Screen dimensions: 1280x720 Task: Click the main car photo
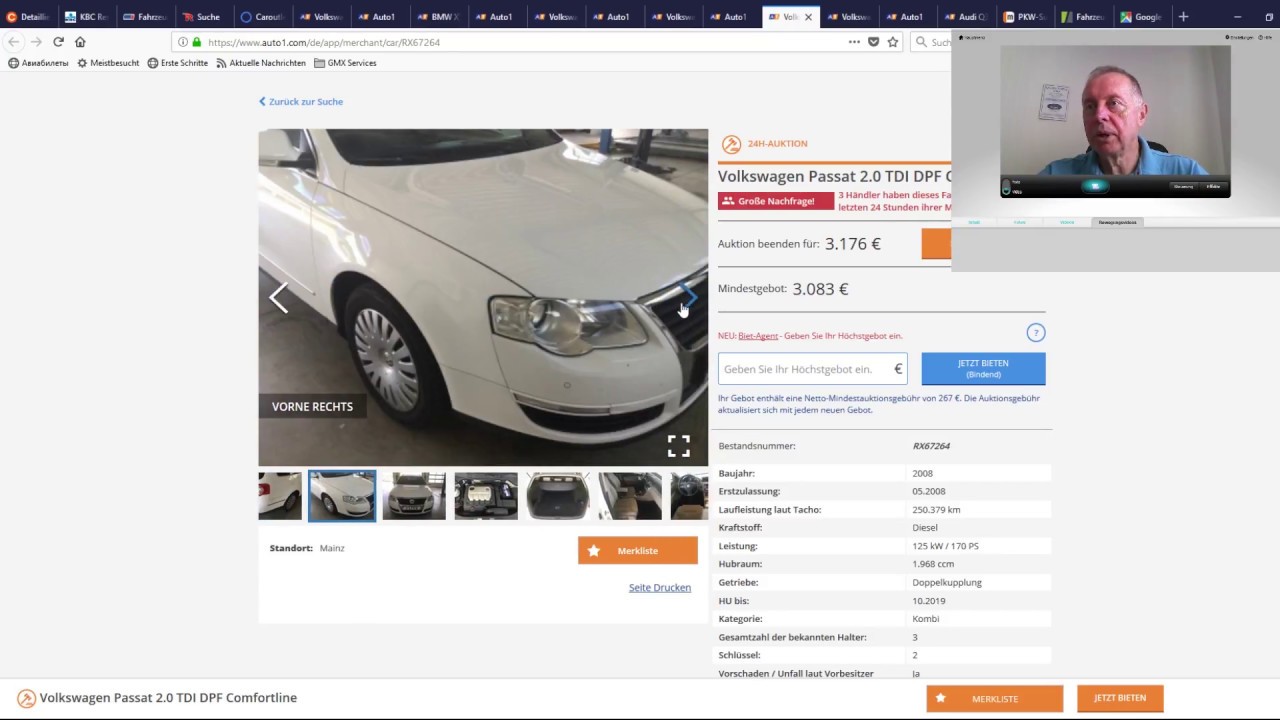pos(483,297)
